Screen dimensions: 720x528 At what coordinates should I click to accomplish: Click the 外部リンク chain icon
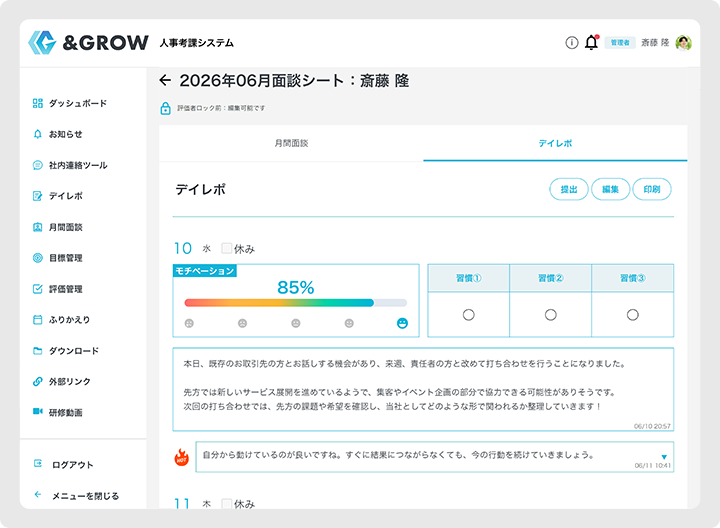(x=38, y=382)
